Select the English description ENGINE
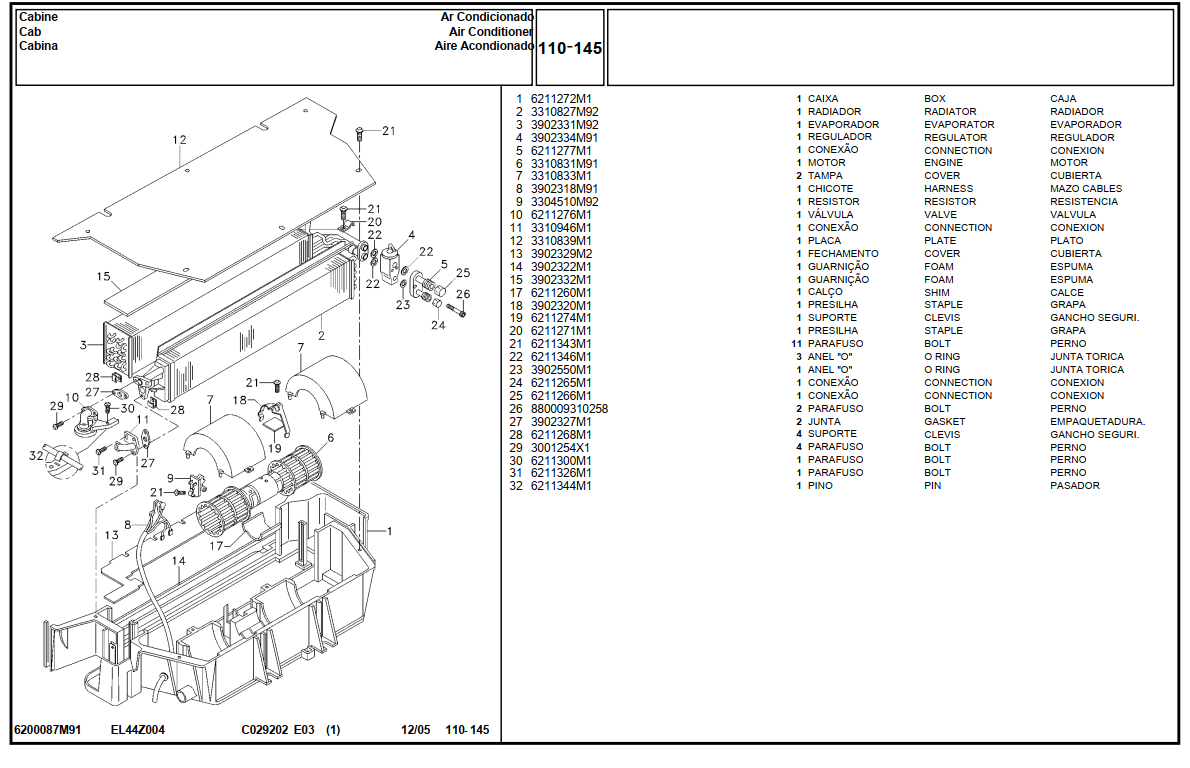The width and height of the screenshot is (1190, 768). click(943, 163)
